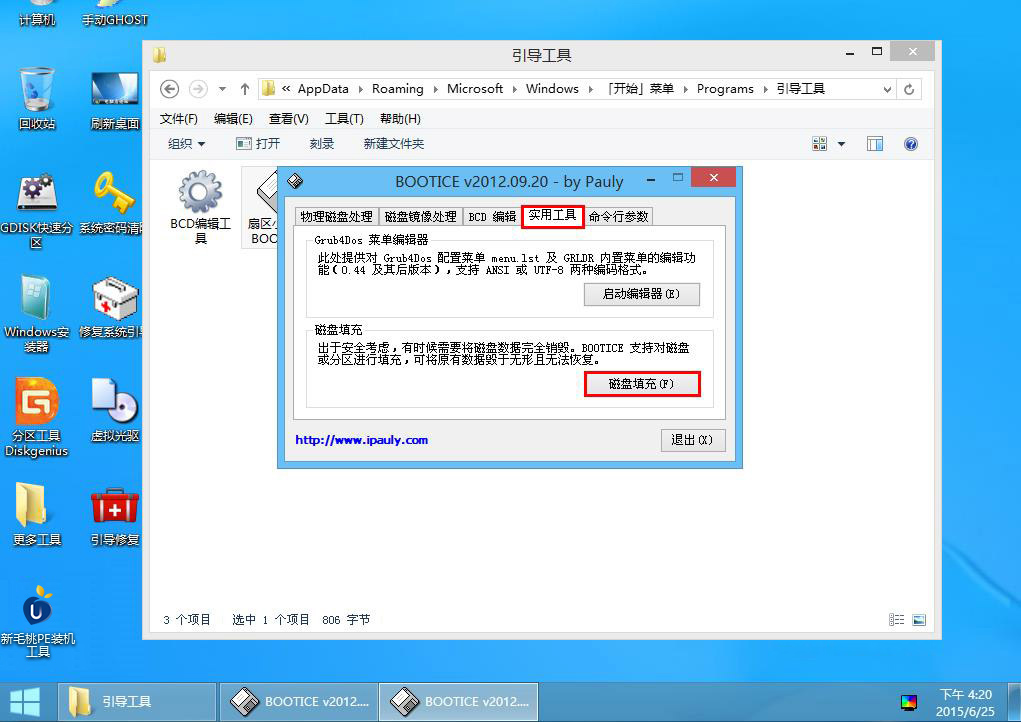
Task: Click the 启动编辑器(E) button
Action: [641, 294]
